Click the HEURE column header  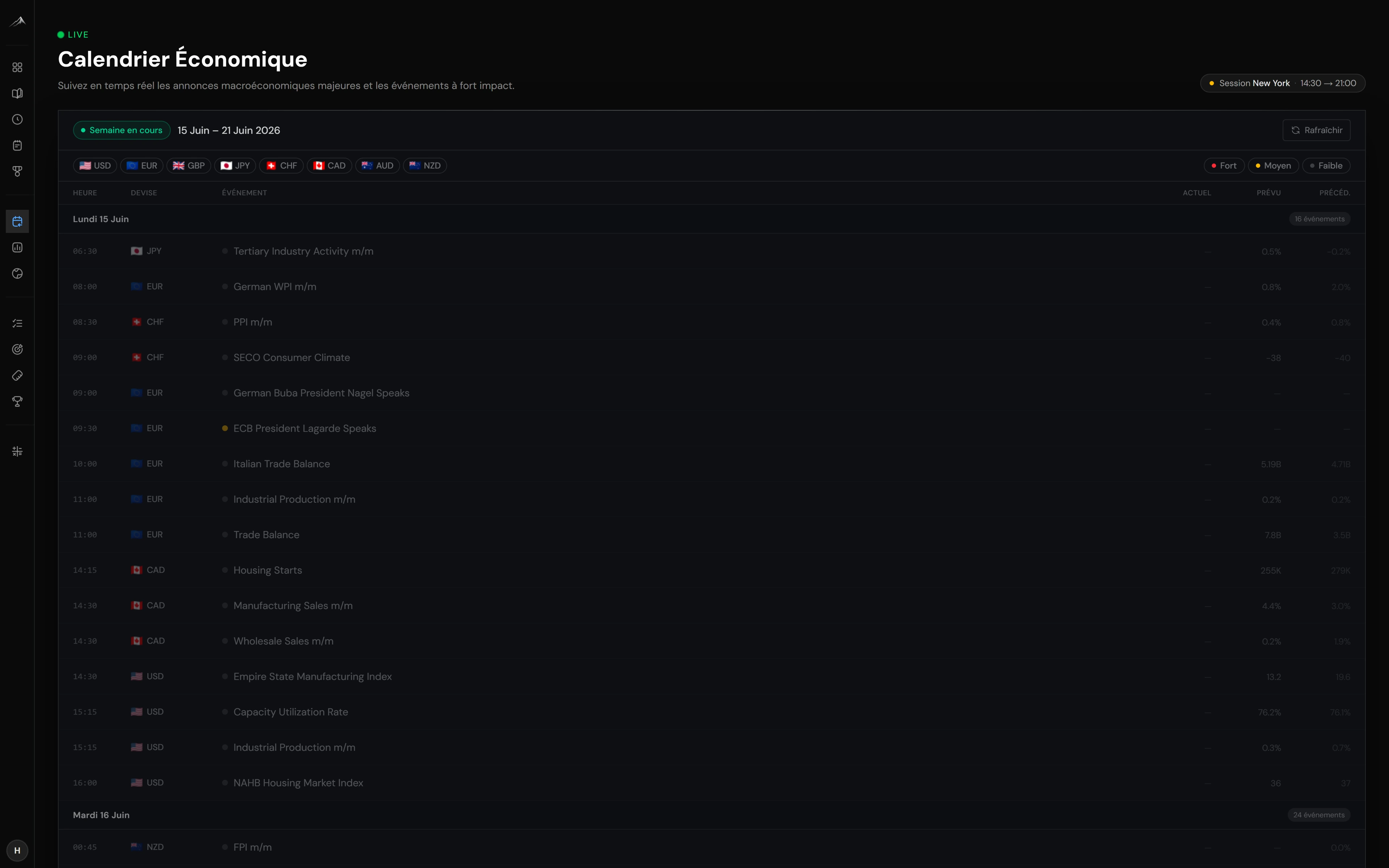coord(85,193)
